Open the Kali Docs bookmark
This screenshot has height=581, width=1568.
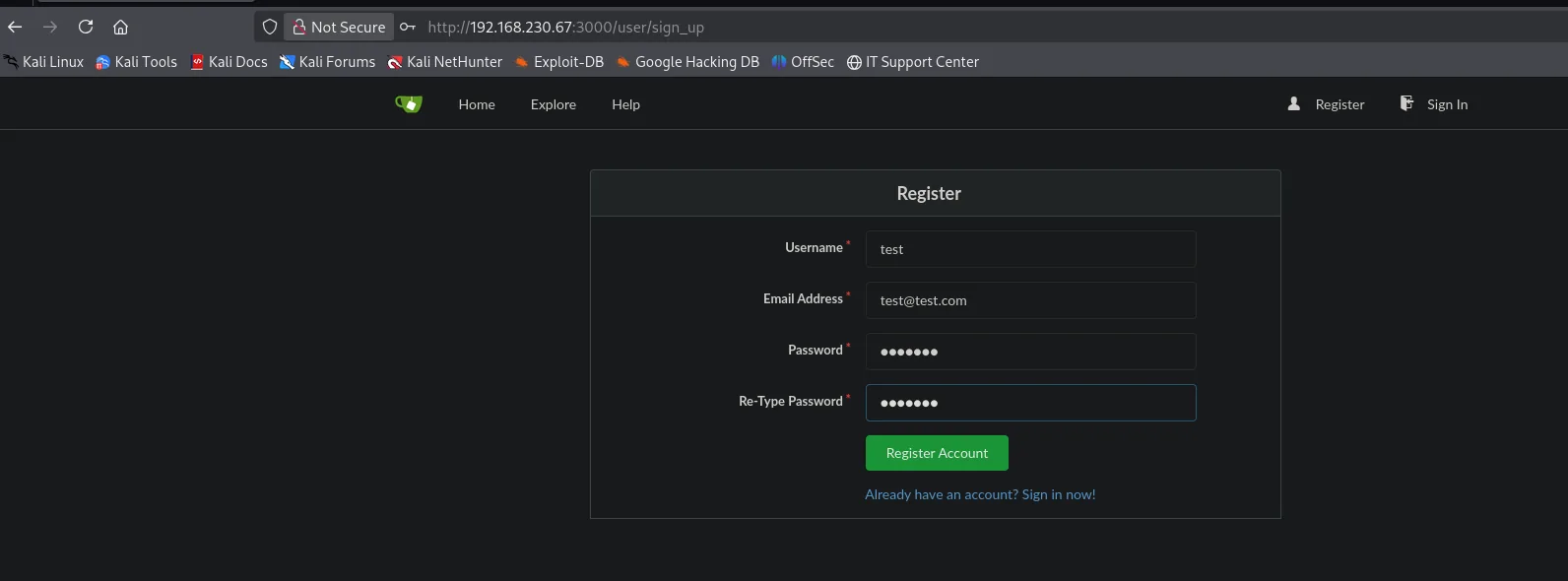[229, 61]
